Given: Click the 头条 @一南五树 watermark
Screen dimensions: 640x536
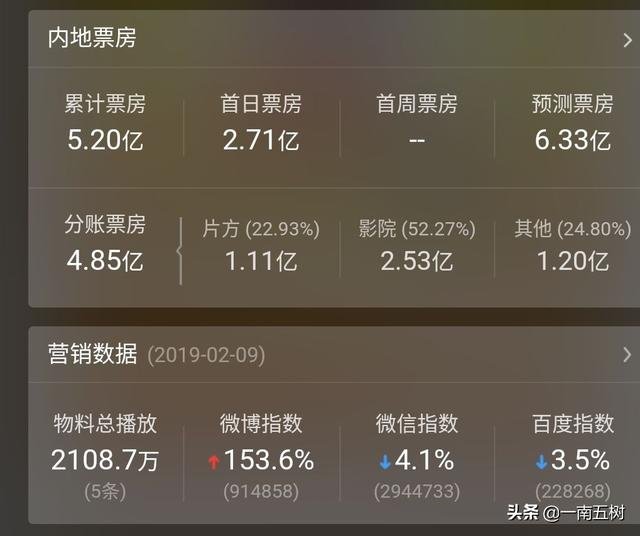Looking at the screenshot, I should coord(566,513).
